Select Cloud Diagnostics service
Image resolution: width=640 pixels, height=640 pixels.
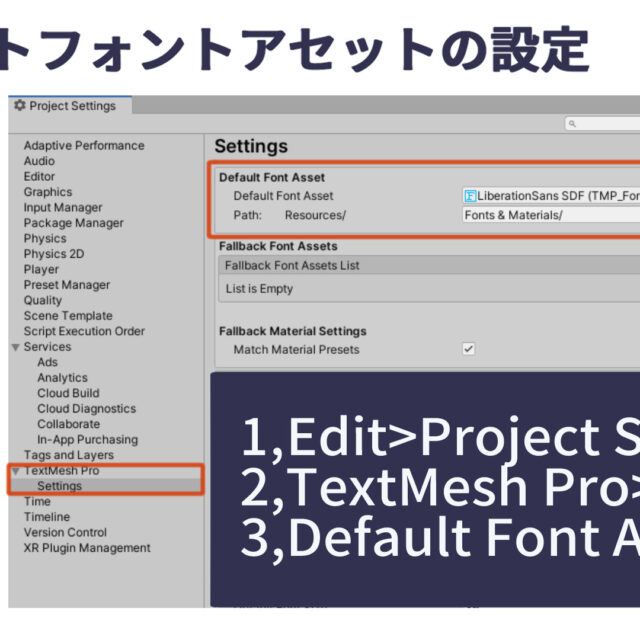click(x=87, y=409)
